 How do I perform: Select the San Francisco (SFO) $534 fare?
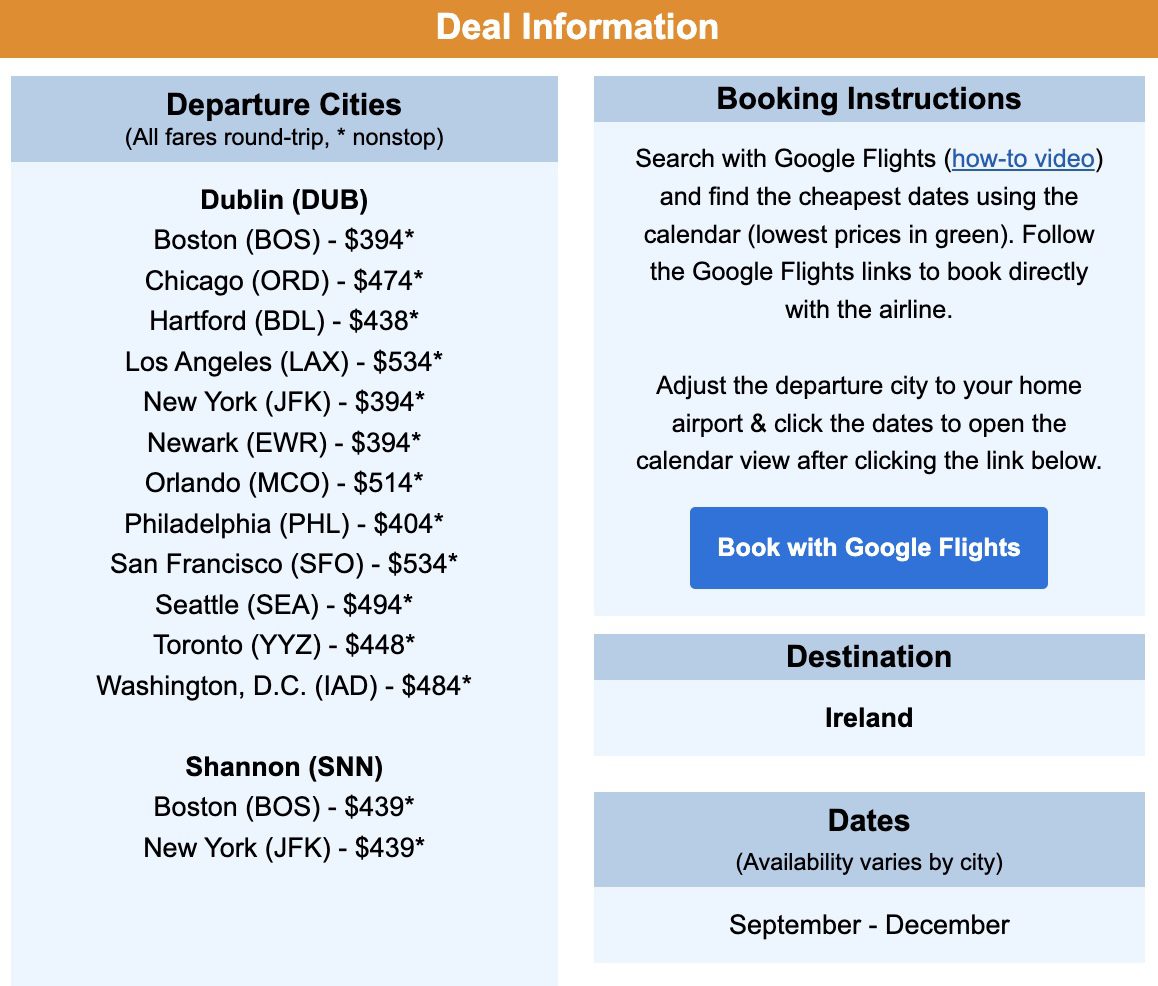[x=284, y=564]
